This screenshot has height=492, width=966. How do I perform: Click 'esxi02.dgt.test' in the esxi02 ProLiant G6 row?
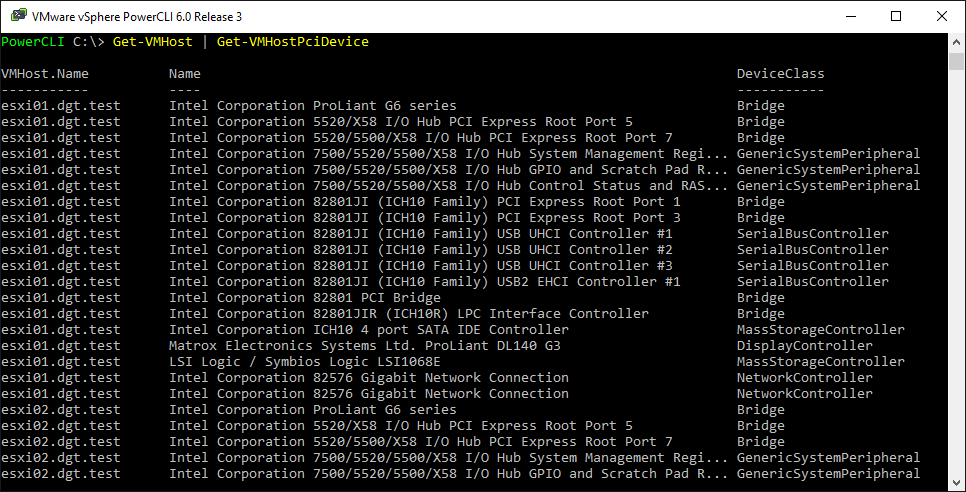coord(61,410)
